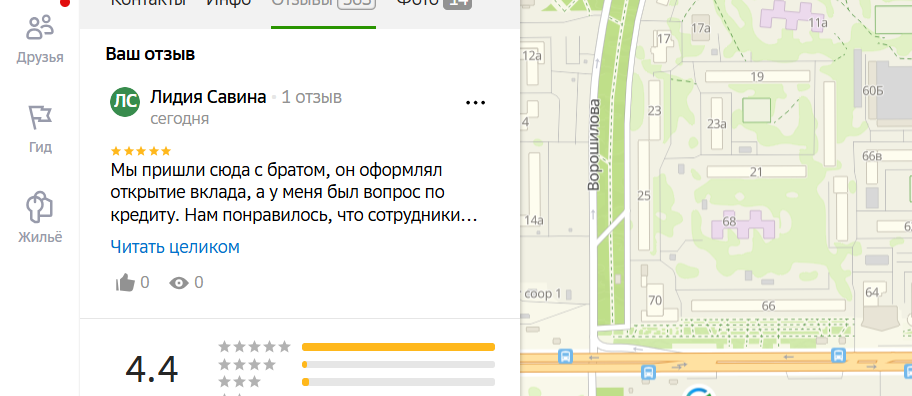Select building 25 on the map
912x396 pixels.
click(644, 195)
